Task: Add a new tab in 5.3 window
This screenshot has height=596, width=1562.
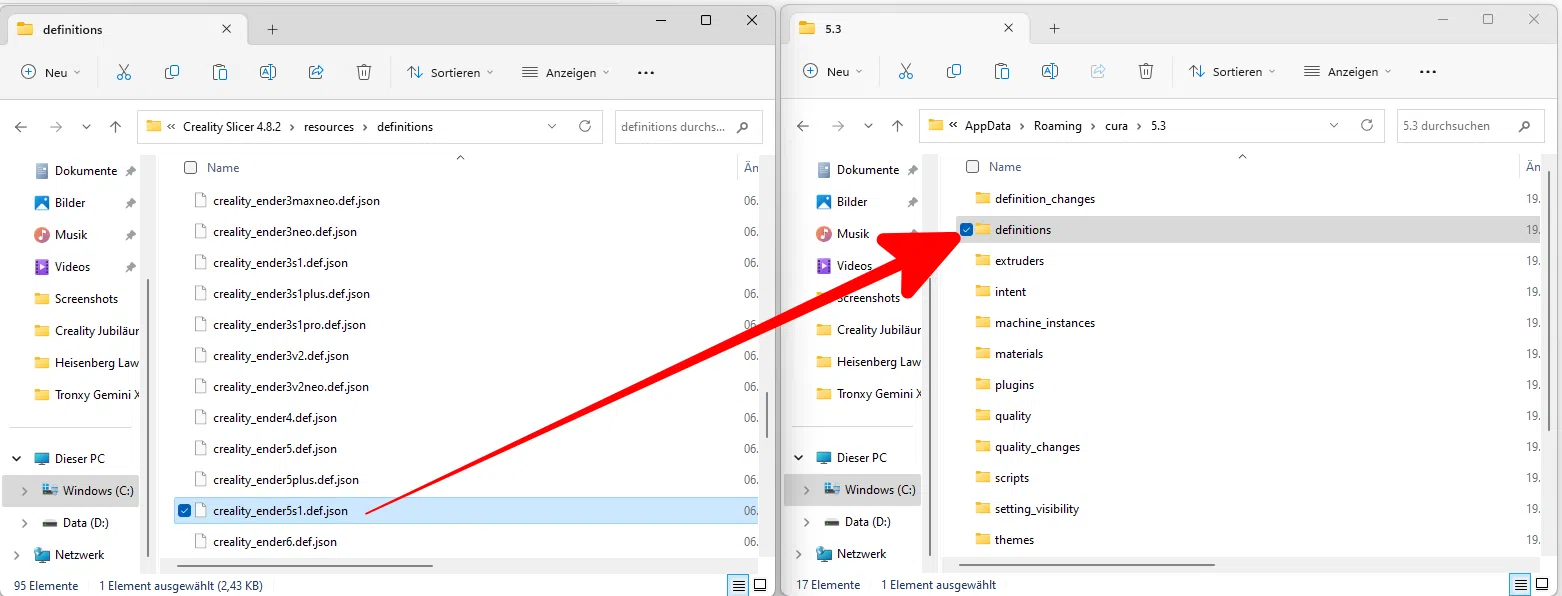Action: click(x=1054, y=29)
